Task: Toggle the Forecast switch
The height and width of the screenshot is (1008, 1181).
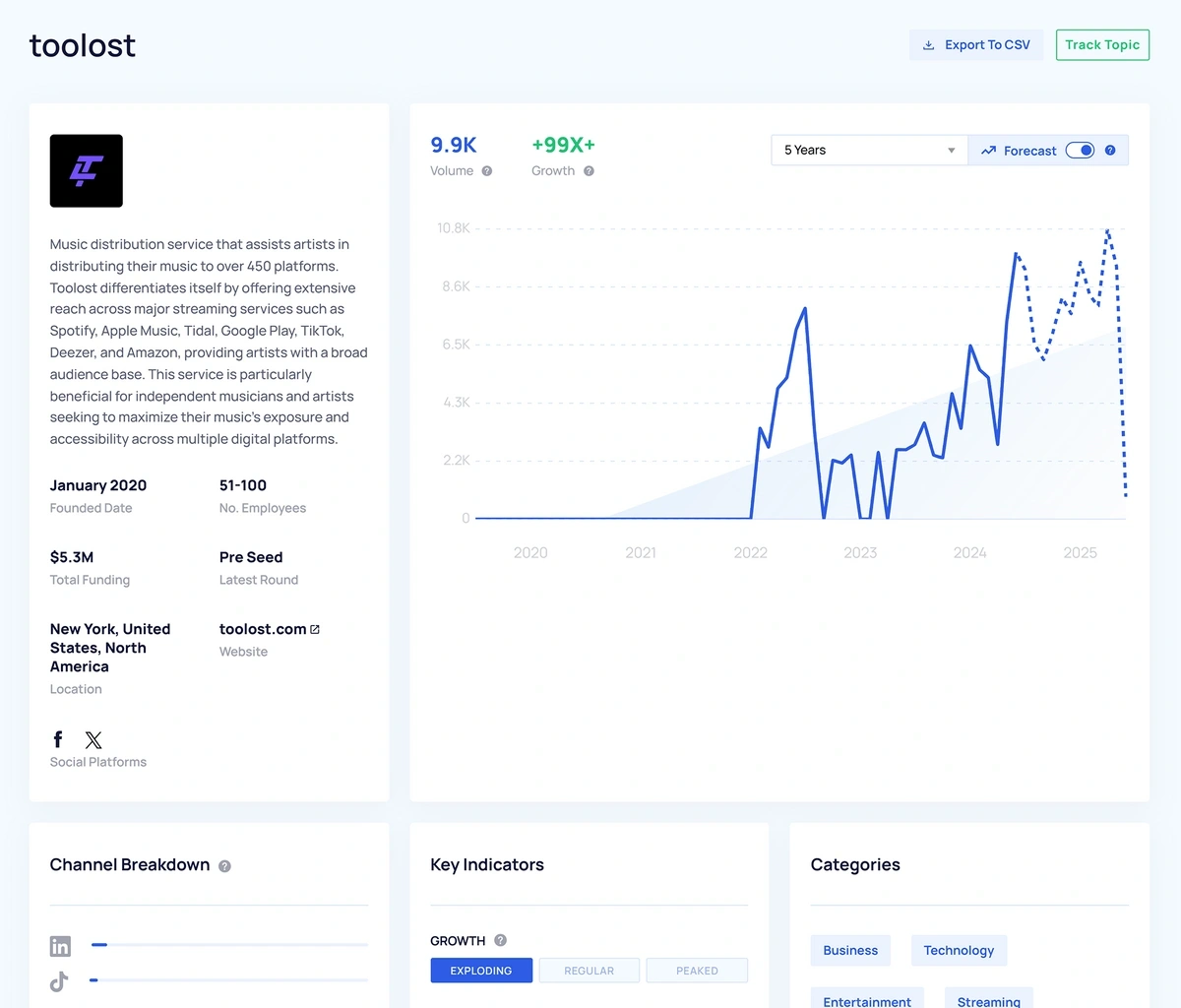Action: click(1080, 151)
